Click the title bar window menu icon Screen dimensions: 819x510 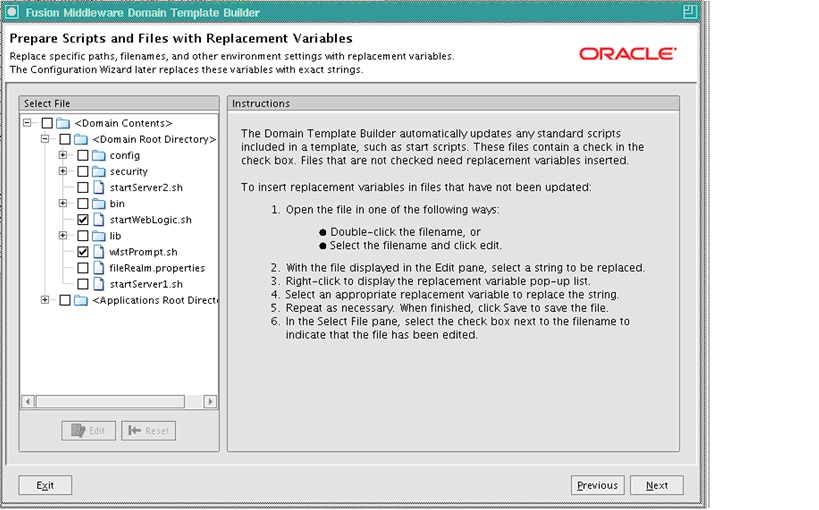click(12, 12)
